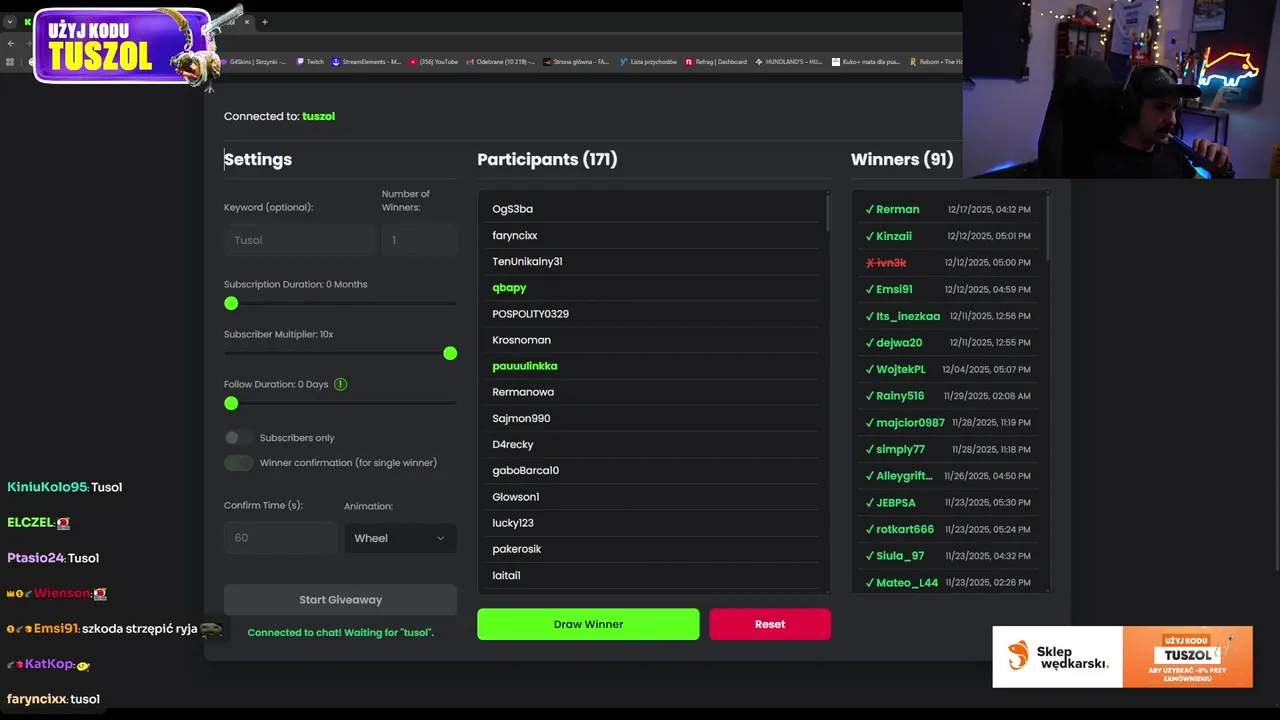Toggle the Subscribers only switch
Viewport: 1280px width, 720px height.
238,437
